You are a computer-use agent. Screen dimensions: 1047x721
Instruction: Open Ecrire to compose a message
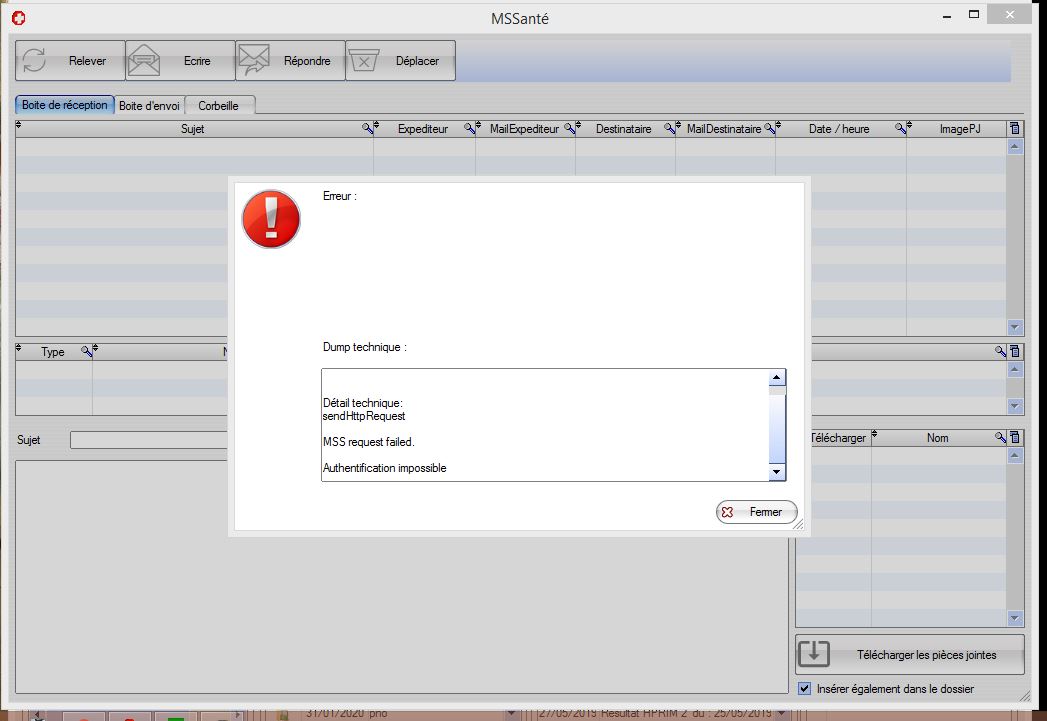180,61
